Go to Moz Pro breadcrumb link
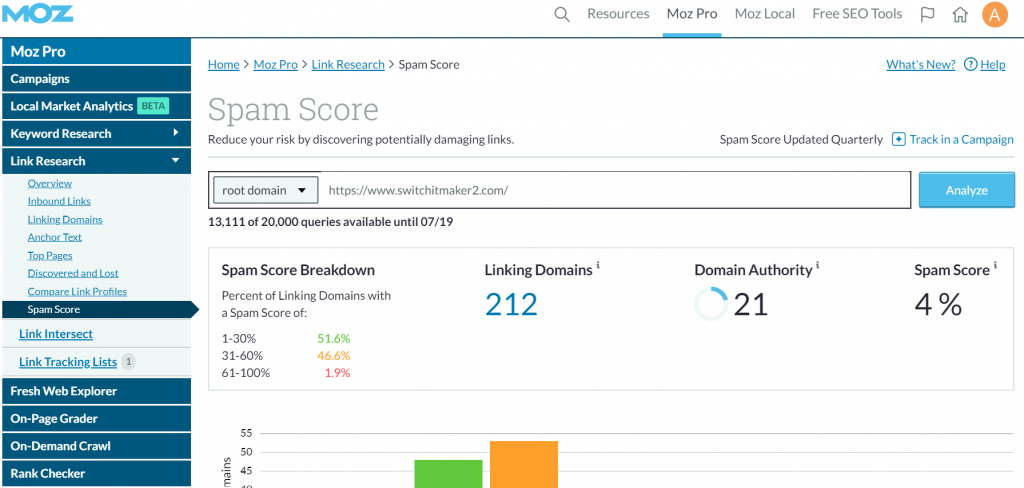 pos(276,64)
